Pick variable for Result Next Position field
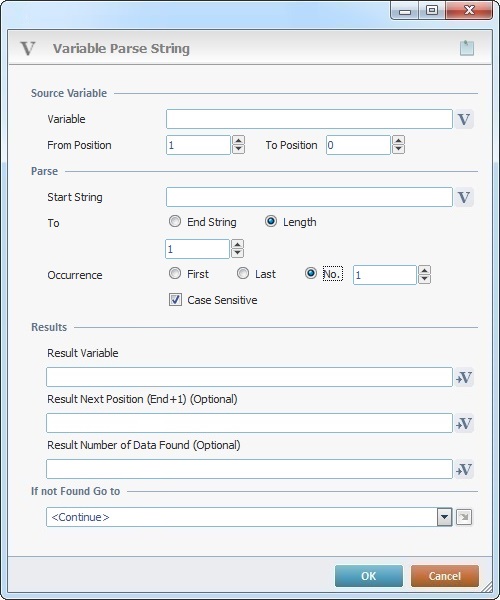The height and width of the screenshot is (600, 500). pyautogui.click(x=464, y=424)
